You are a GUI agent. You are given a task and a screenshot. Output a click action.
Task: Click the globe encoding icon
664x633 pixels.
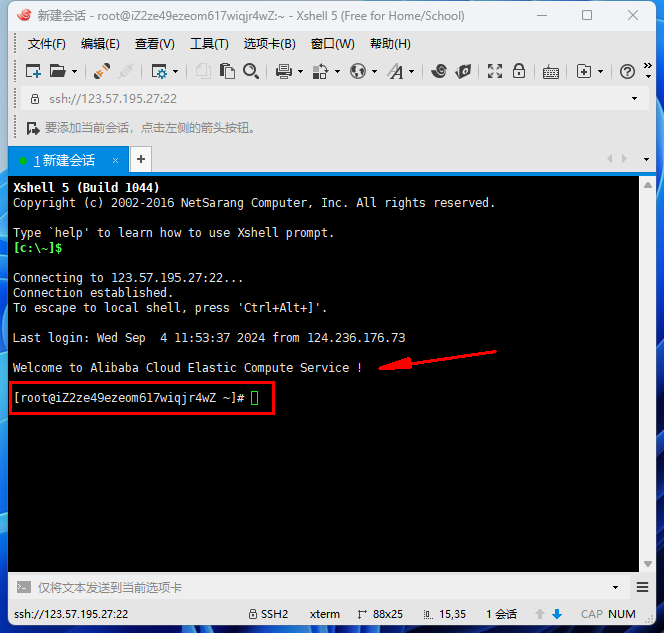click(x=358, y=71)
